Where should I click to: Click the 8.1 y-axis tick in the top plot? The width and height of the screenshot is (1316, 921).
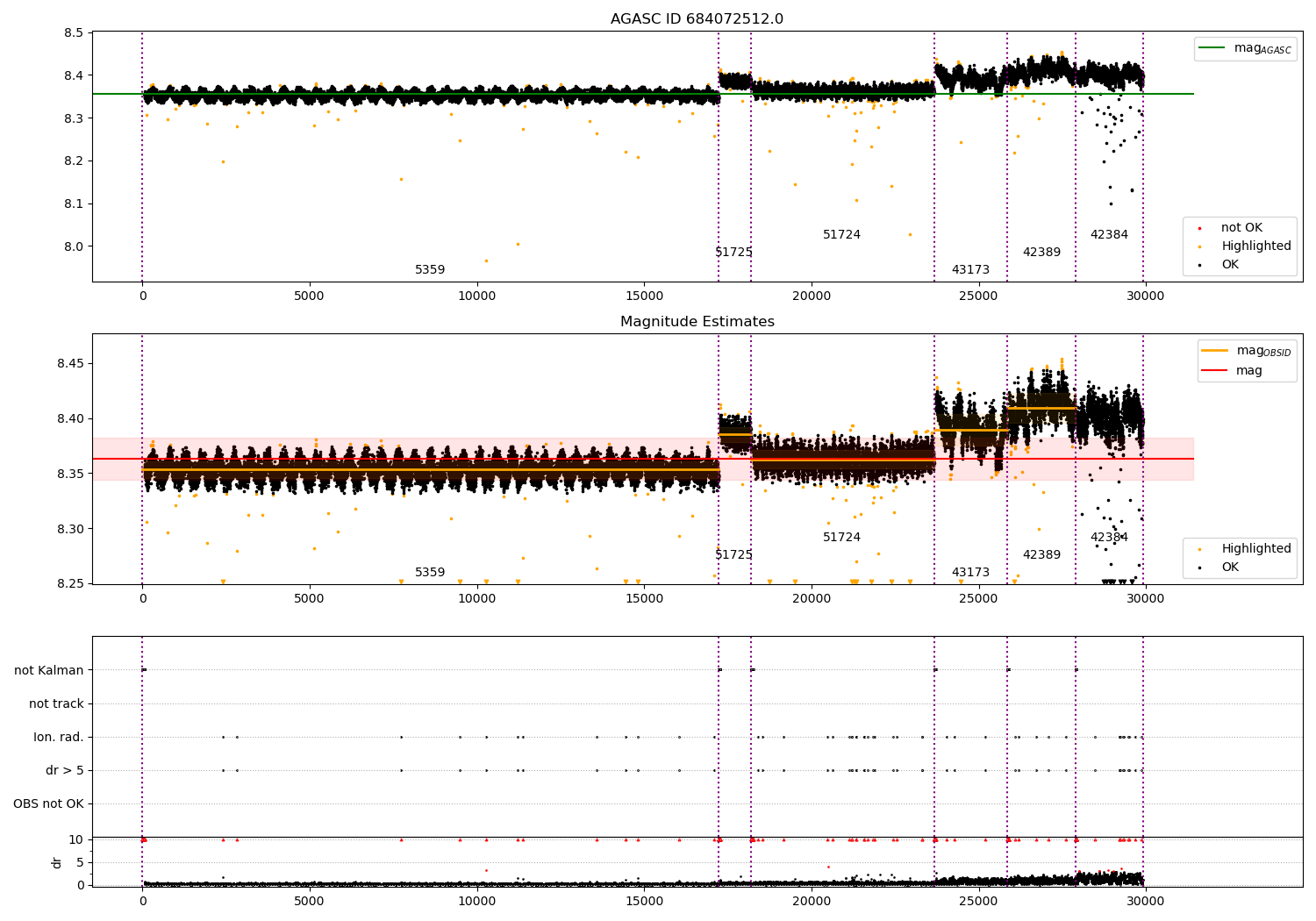[74, 203]
